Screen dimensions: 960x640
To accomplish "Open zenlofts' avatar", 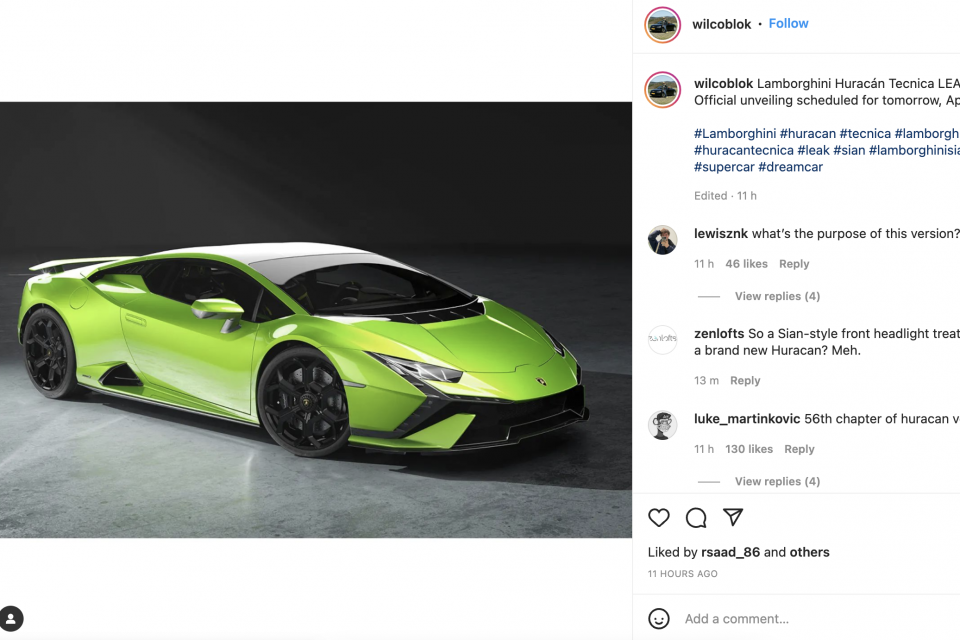I will point(662,339).
